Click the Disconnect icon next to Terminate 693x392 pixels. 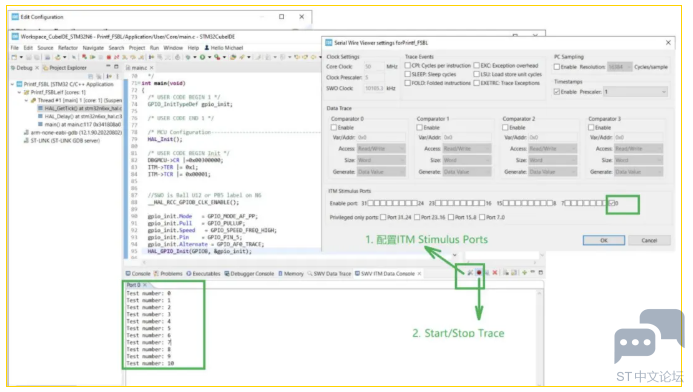[x=117, y=57]
